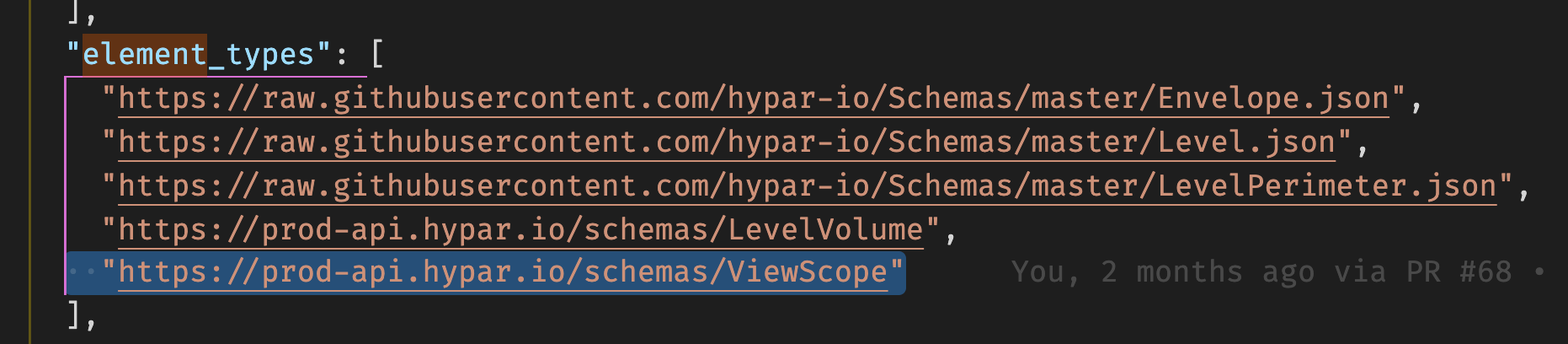Follow the Level.json schema link
1568x344 pixels.
pos(727,142)
